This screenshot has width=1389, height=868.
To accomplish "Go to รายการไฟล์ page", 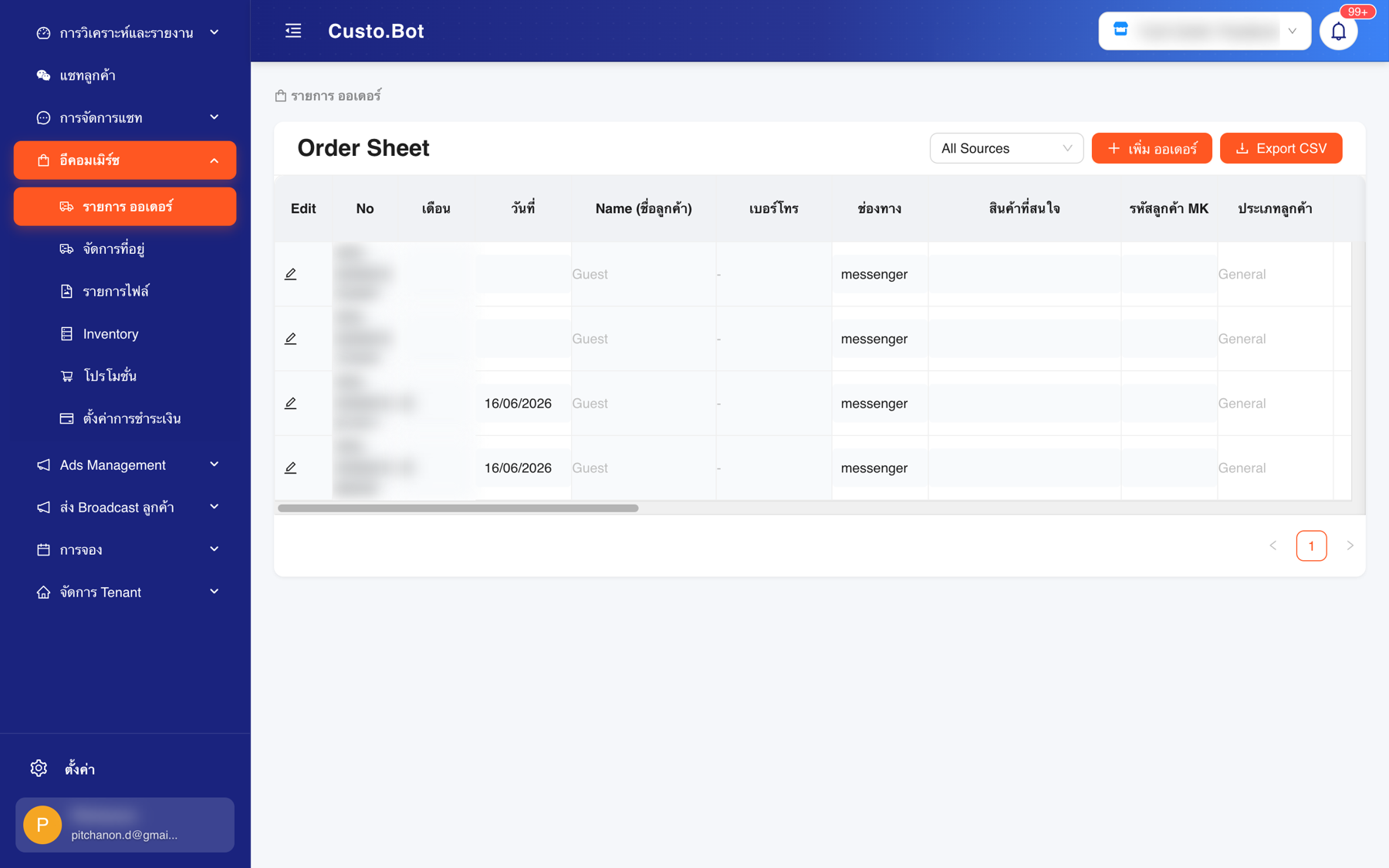I will point(125,292).
